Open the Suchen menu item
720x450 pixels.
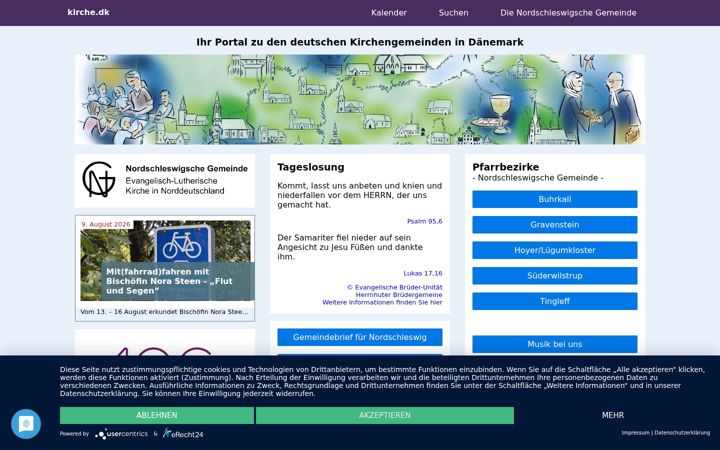pos(453,13)
